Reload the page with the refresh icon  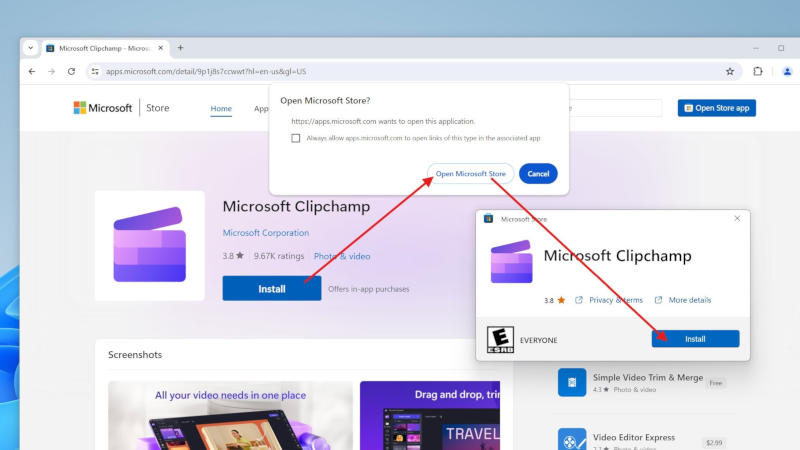(x=71, y=72)
